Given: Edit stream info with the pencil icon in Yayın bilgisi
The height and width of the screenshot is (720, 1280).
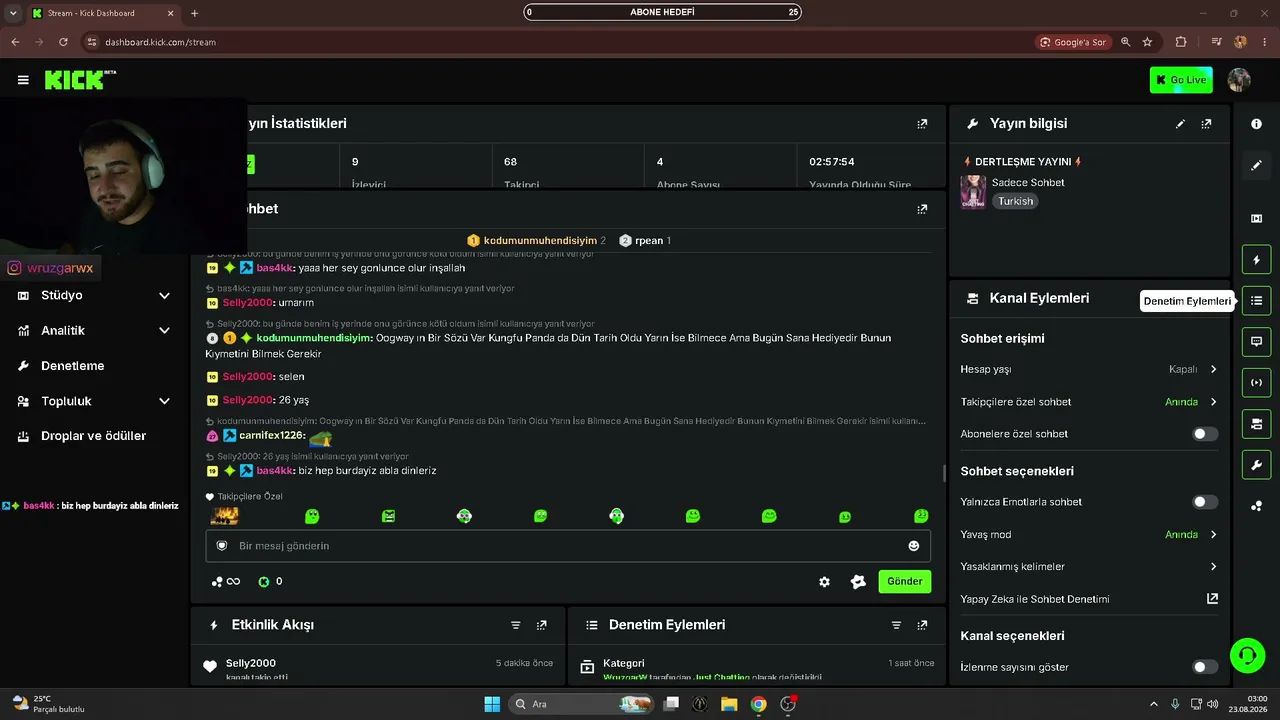Looking at the screenshot, I should point(1180,124).
